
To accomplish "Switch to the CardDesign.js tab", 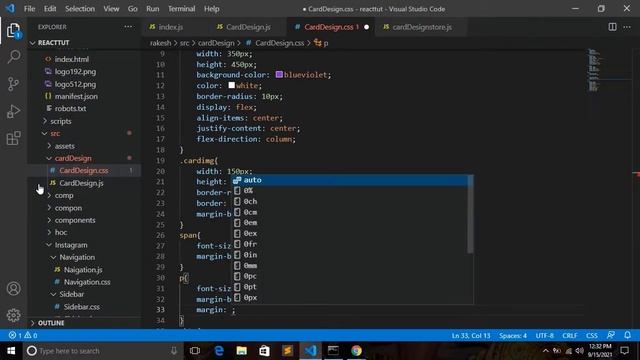I will click(x=248, y=27).
